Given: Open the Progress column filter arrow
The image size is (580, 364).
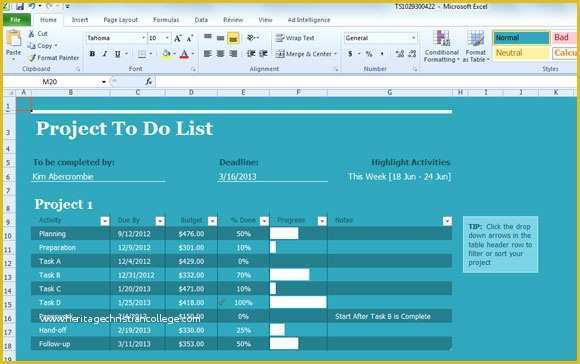Looking at the screenshot, I should (322, 221).
